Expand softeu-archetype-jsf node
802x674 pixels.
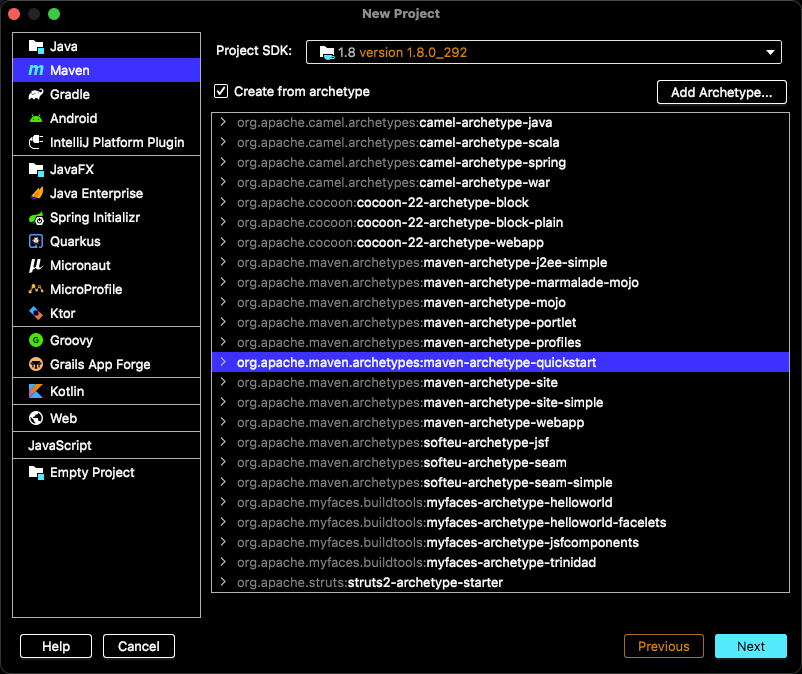pyautogui.click(x=223, y=442)
